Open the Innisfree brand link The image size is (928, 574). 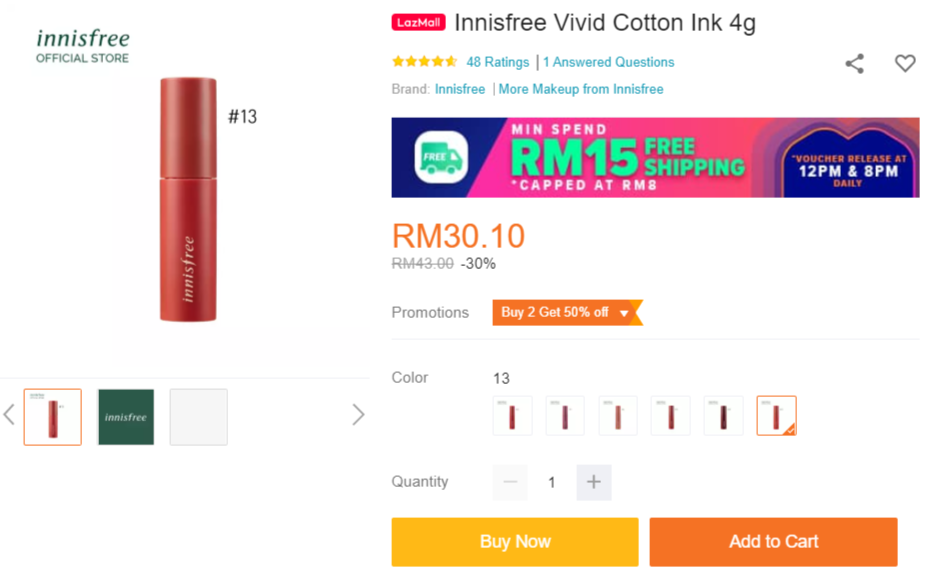[x=460, y=89]
